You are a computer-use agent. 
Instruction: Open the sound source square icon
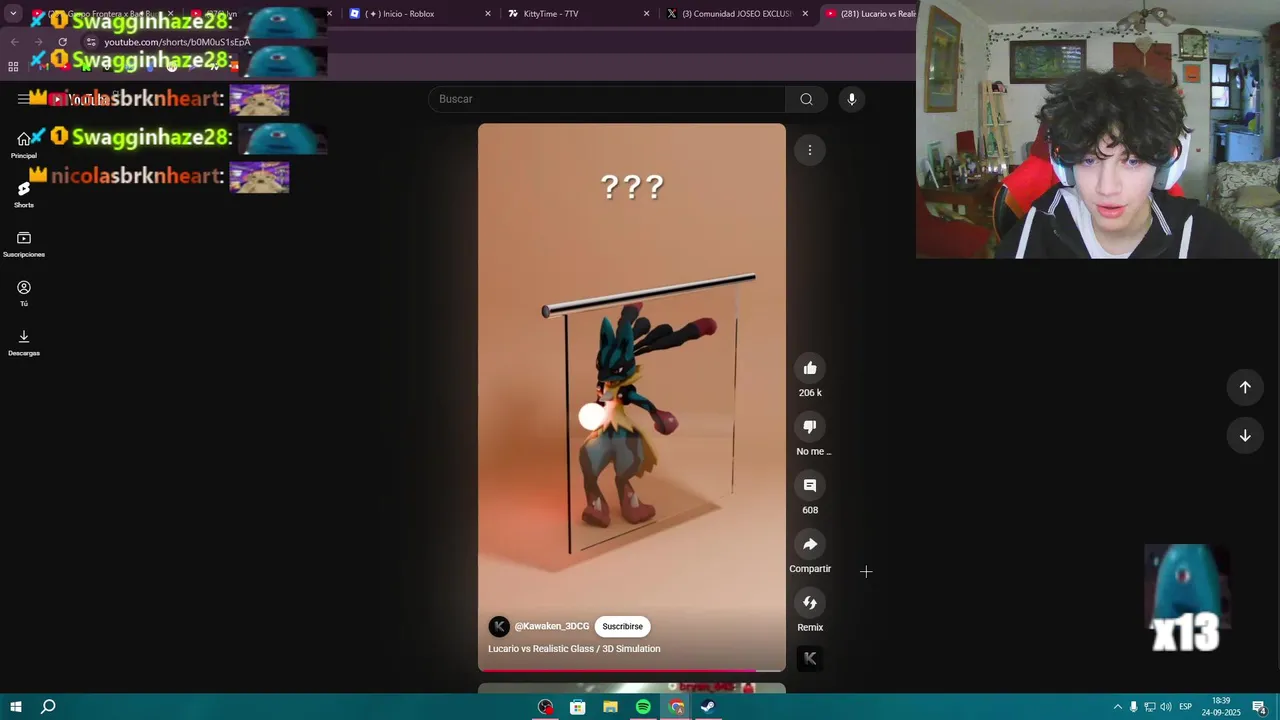click(x=810, y=659)
